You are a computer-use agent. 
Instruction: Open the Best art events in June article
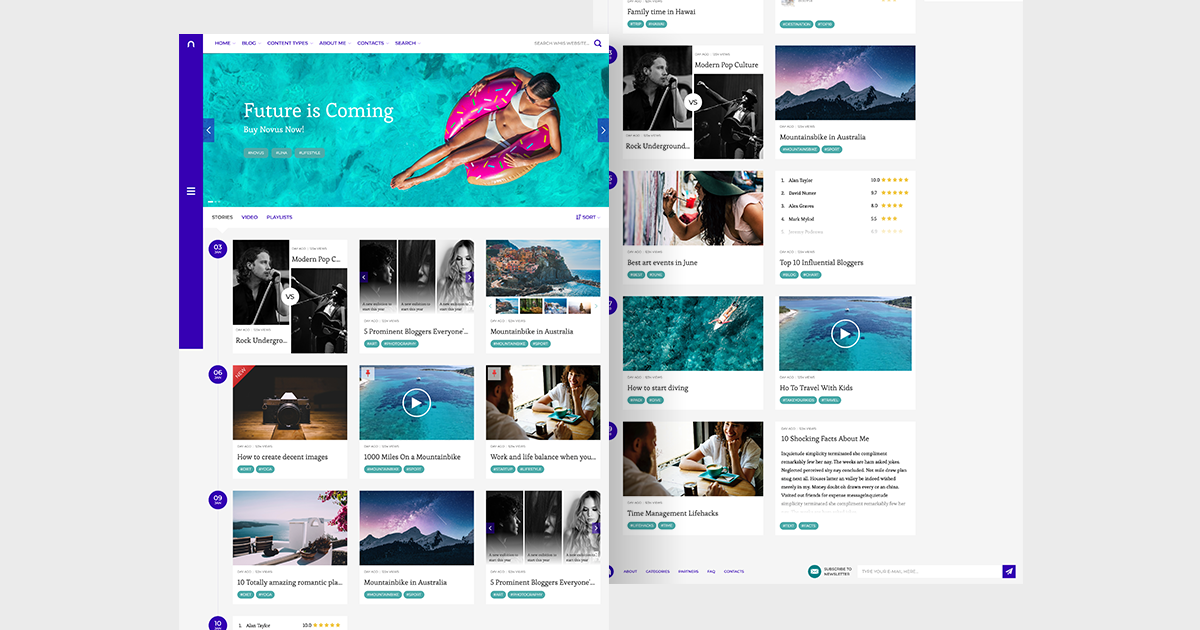[x=662, y=263]
